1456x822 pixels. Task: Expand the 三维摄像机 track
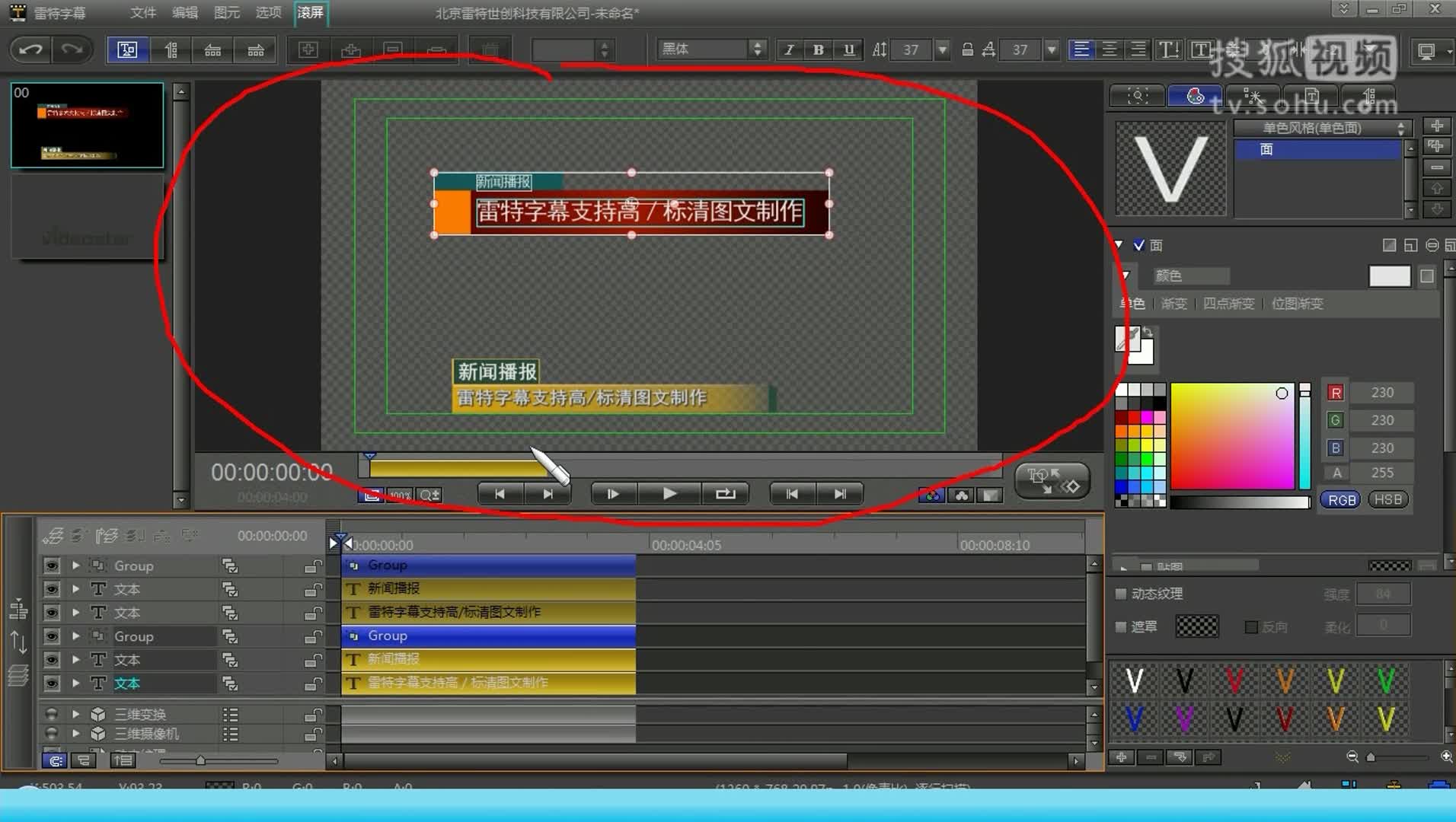click(75, 733)
